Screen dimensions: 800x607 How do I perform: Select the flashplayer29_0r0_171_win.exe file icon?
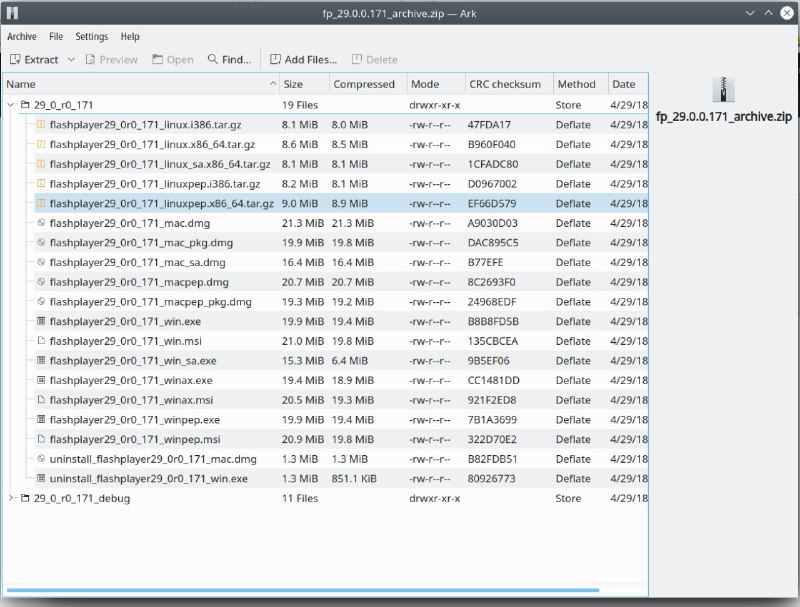[x=41, y=322]
